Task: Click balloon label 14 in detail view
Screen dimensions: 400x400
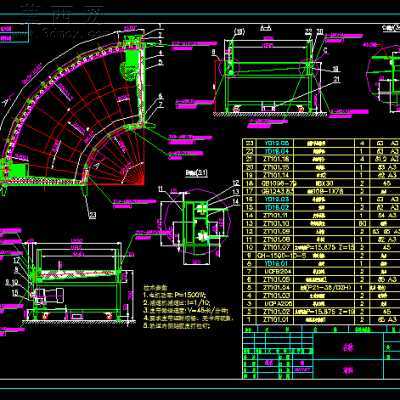Action: [x=236, y=201]
